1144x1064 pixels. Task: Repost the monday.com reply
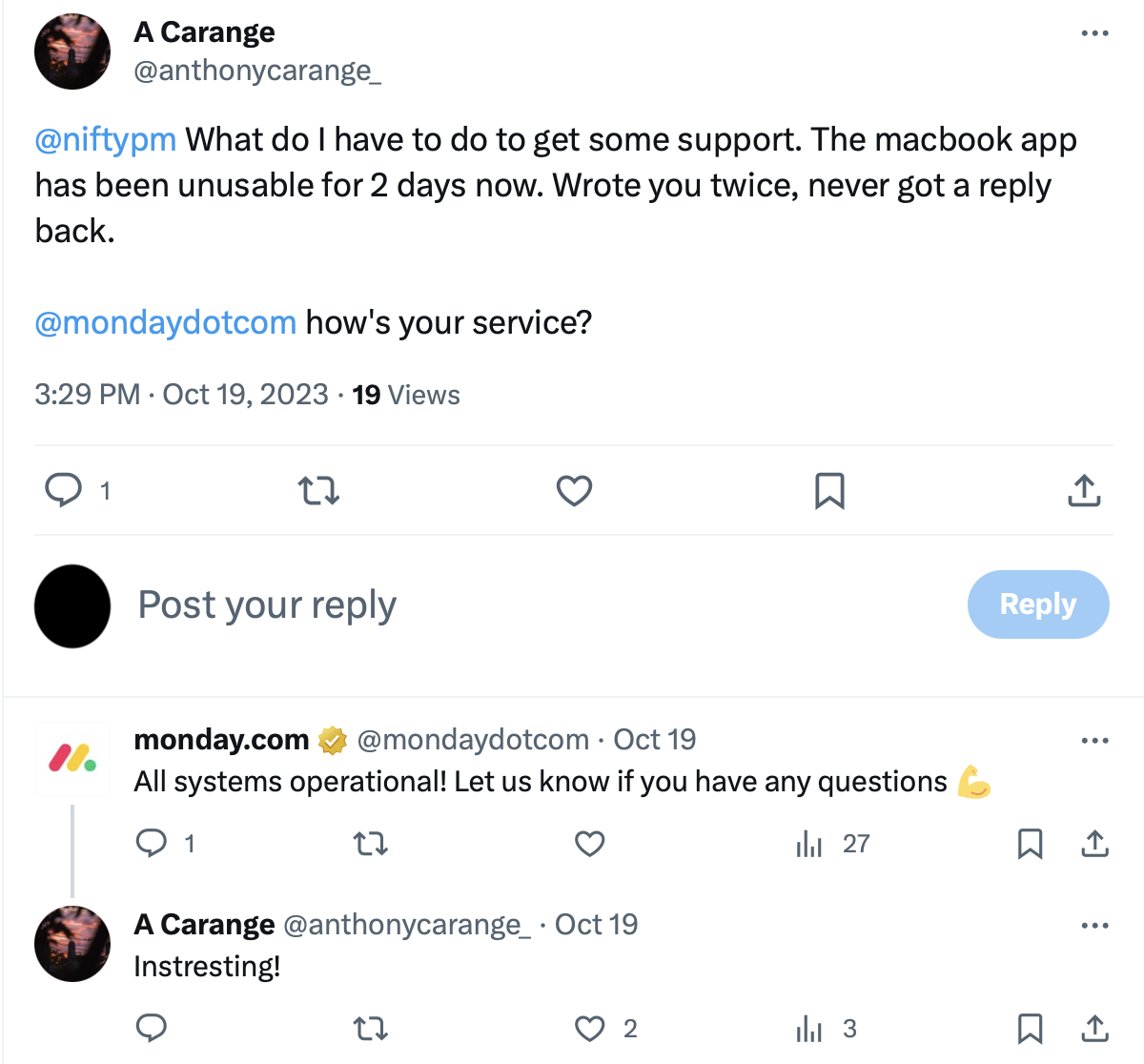371,844
